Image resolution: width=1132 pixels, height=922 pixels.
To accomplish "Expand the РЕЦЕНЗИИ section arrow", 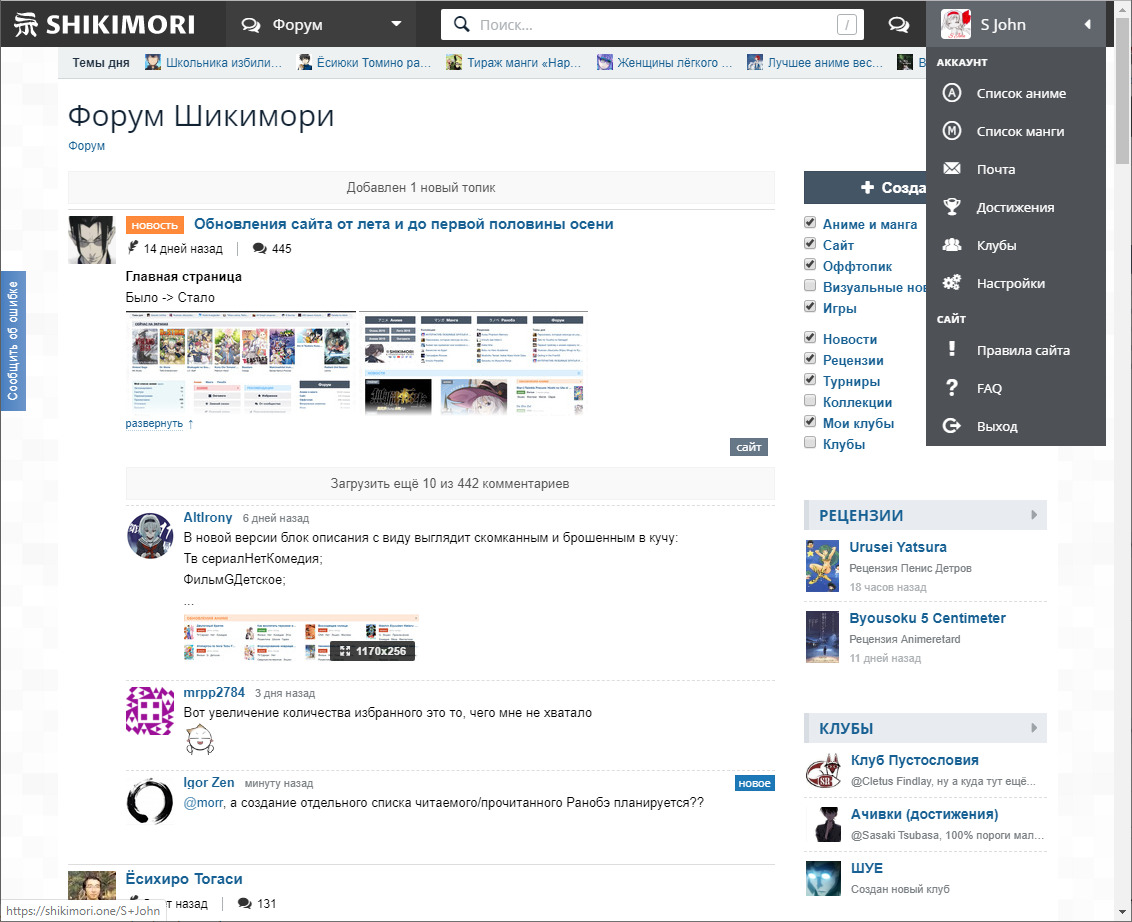I will [1035, 515].
